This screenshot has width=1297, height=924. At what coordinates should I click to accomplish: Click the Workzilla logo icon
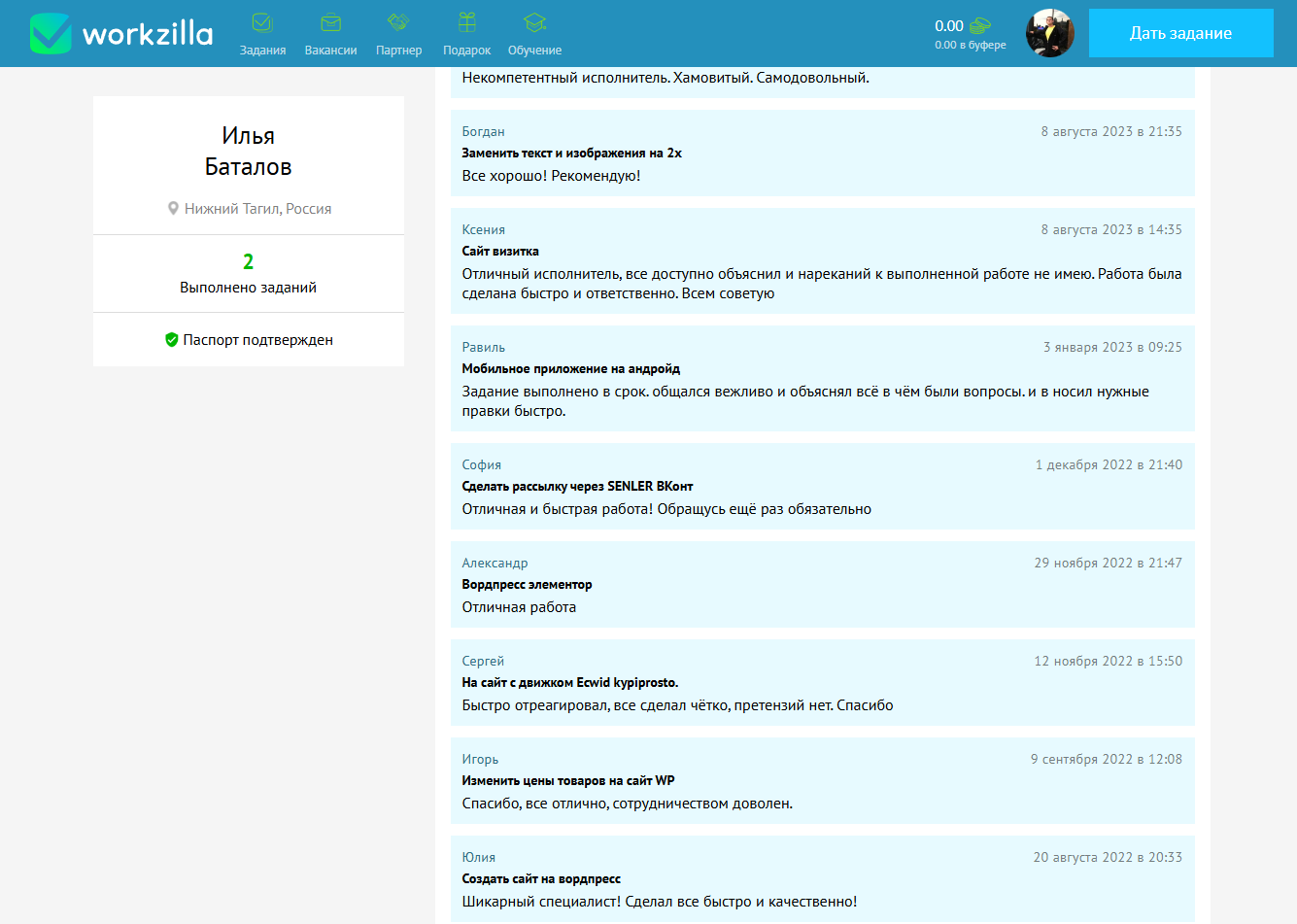click(x=51, y=34)
